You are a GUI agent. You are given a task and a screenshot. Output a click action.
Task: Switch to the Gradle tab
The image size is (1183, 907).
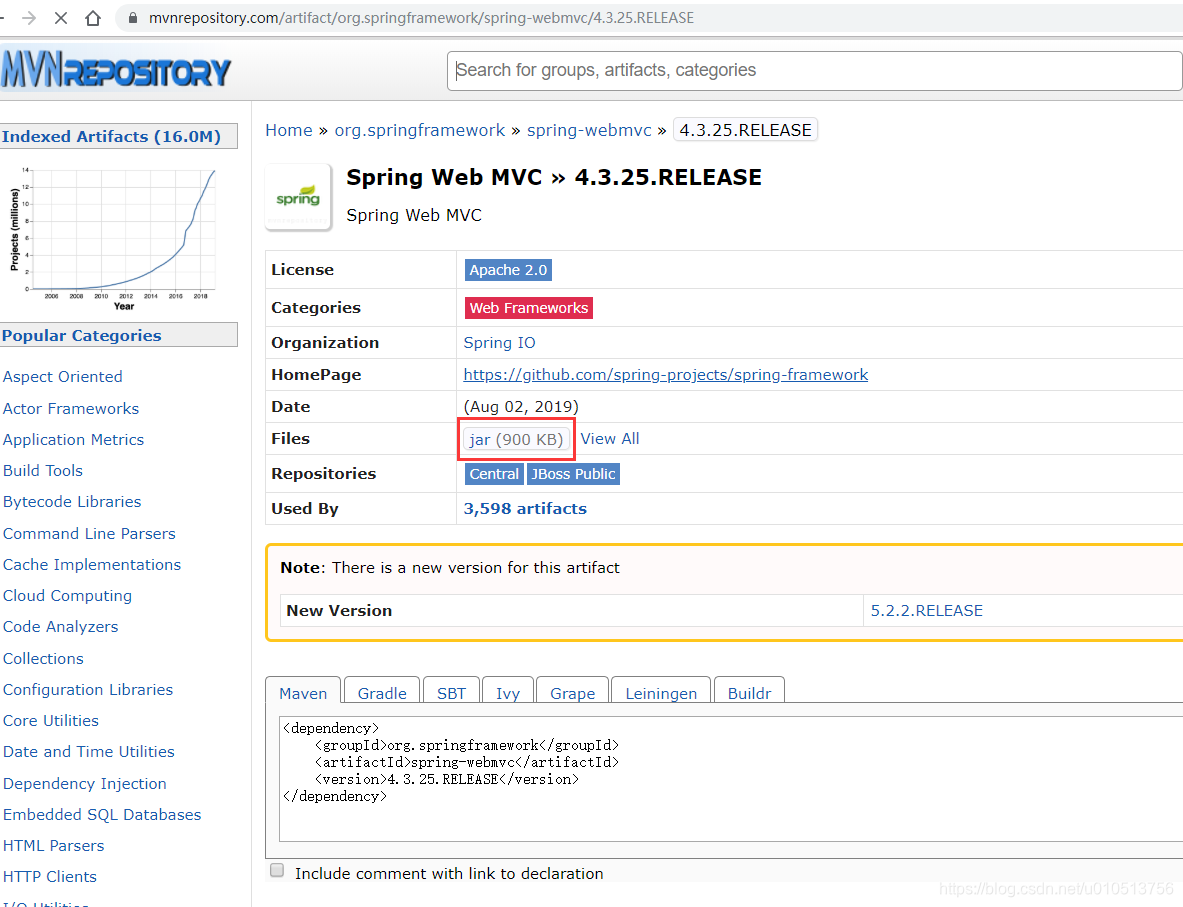coord(382,693)
